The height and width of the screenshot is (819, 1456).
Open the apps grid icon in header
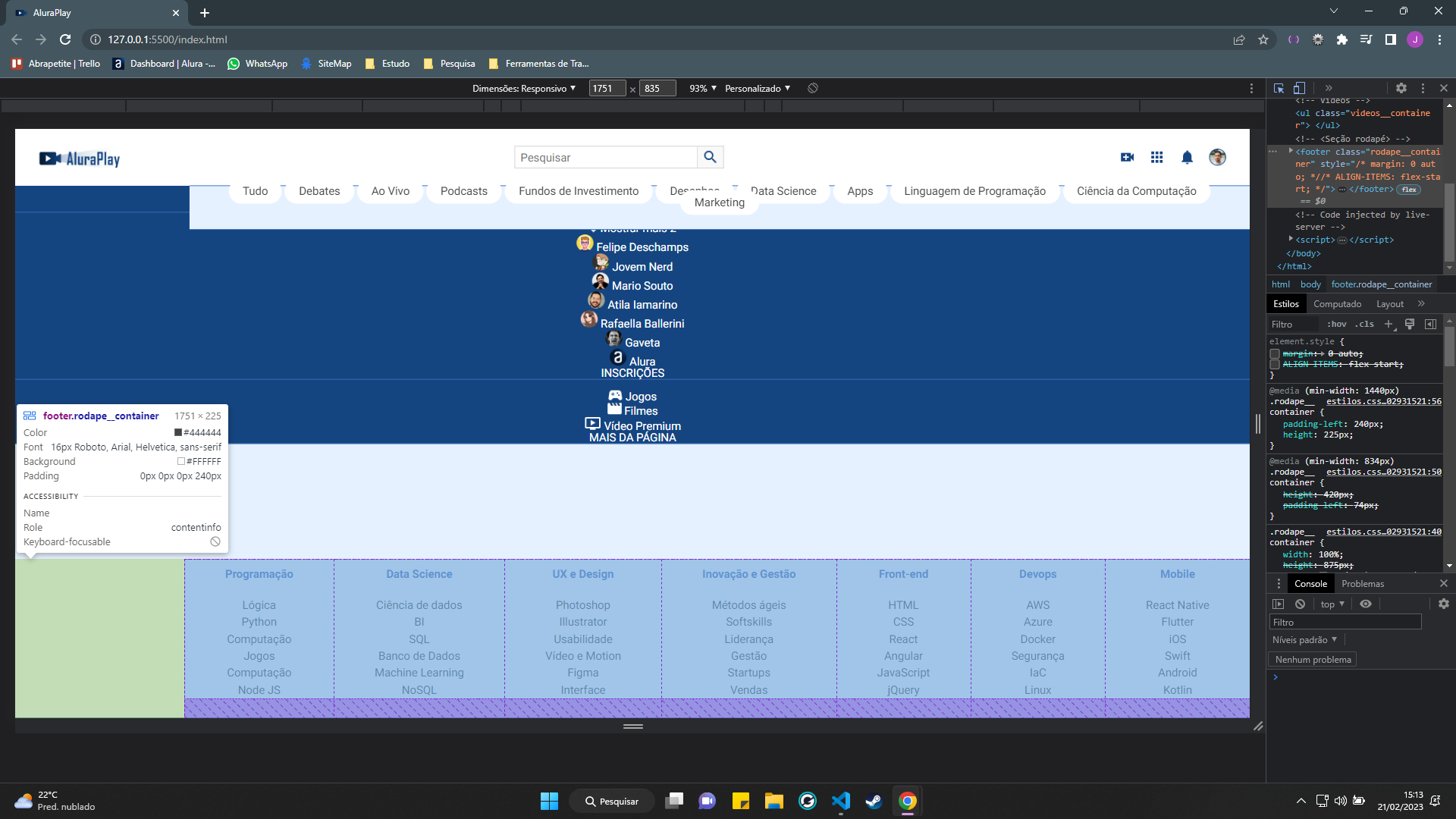[1156, 157]
